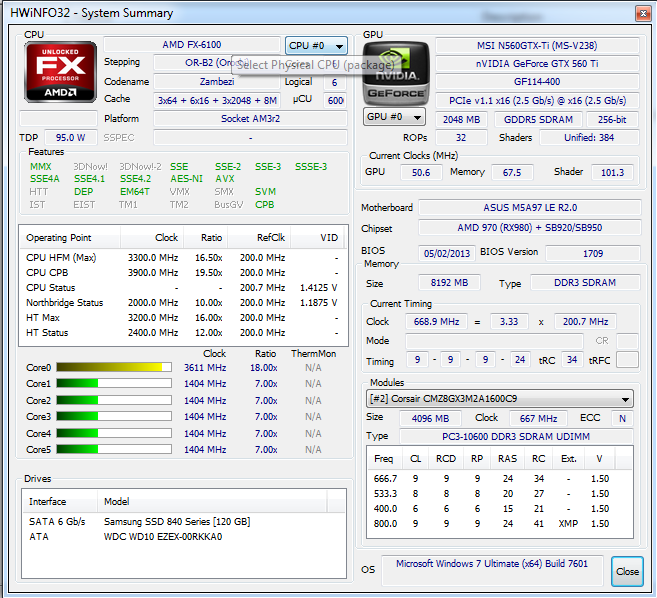This screenshot has width=657, height=598.
Task: Click the OR-B2 stepping field
Action: (217, 63)
